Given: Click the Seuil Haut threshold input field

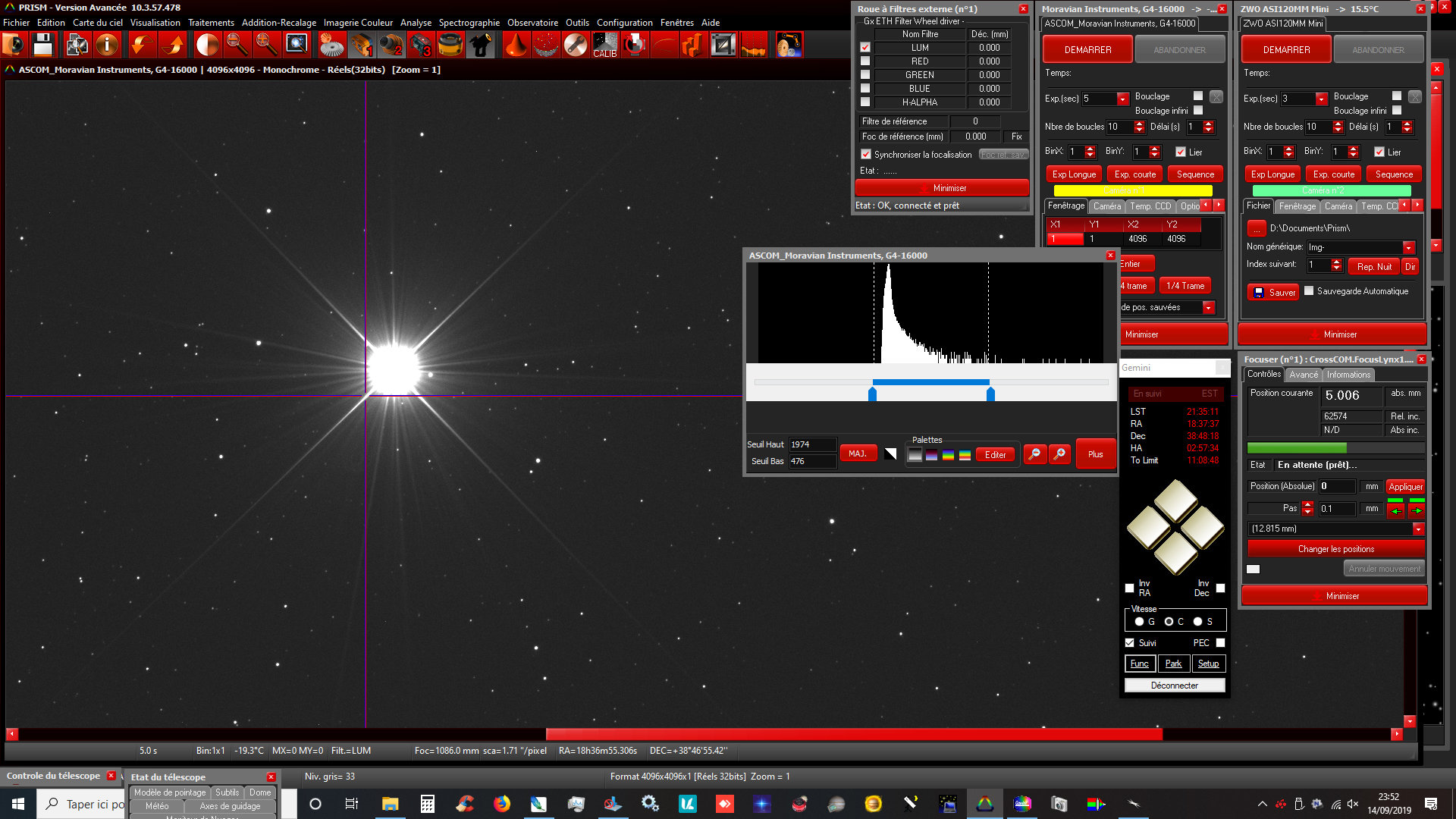Looking at the screenshot, I should 811,445.
